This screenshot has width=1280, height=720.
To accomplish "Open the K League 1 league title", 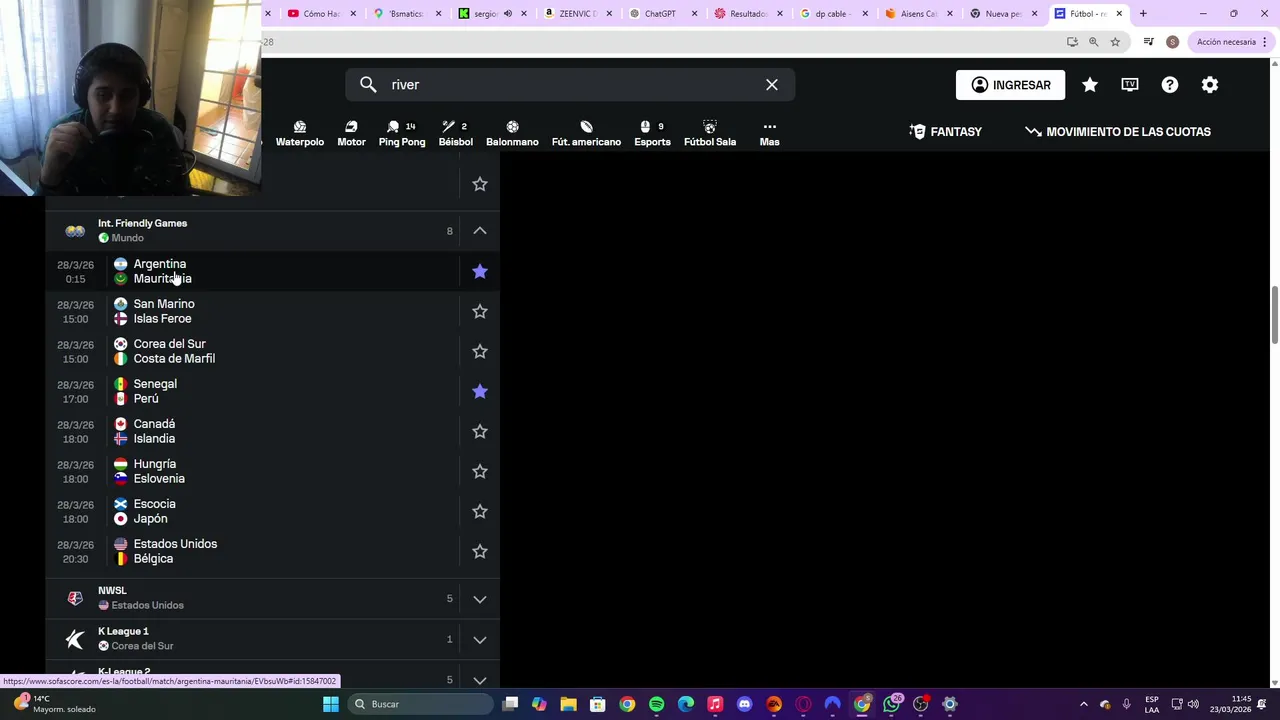I will tap(123, 631).
